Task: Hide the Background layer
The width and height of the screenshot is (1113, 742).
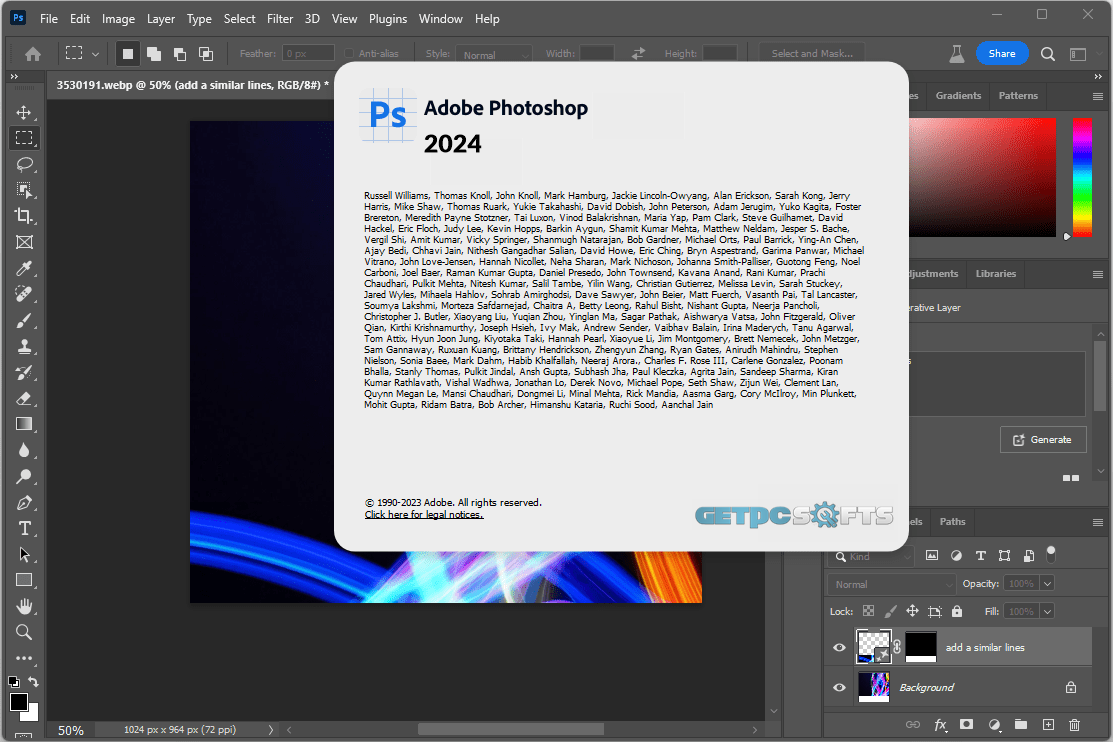Action: pos(839,687)
